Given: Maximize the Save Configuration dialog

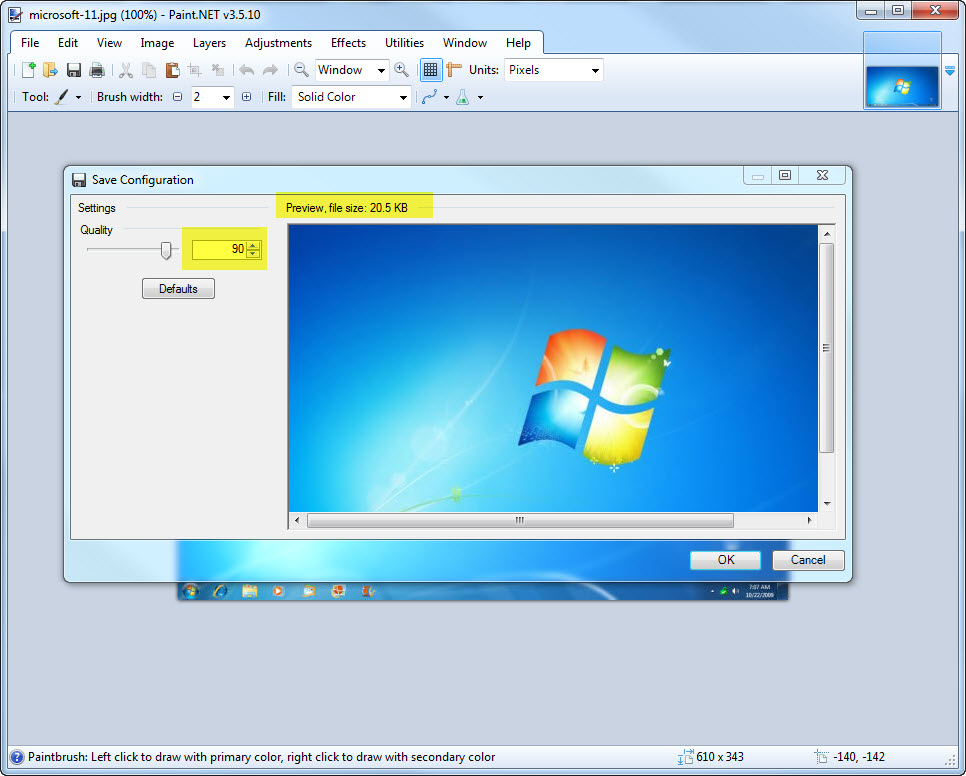Looking at the screenshot, I should pos(785,176).
